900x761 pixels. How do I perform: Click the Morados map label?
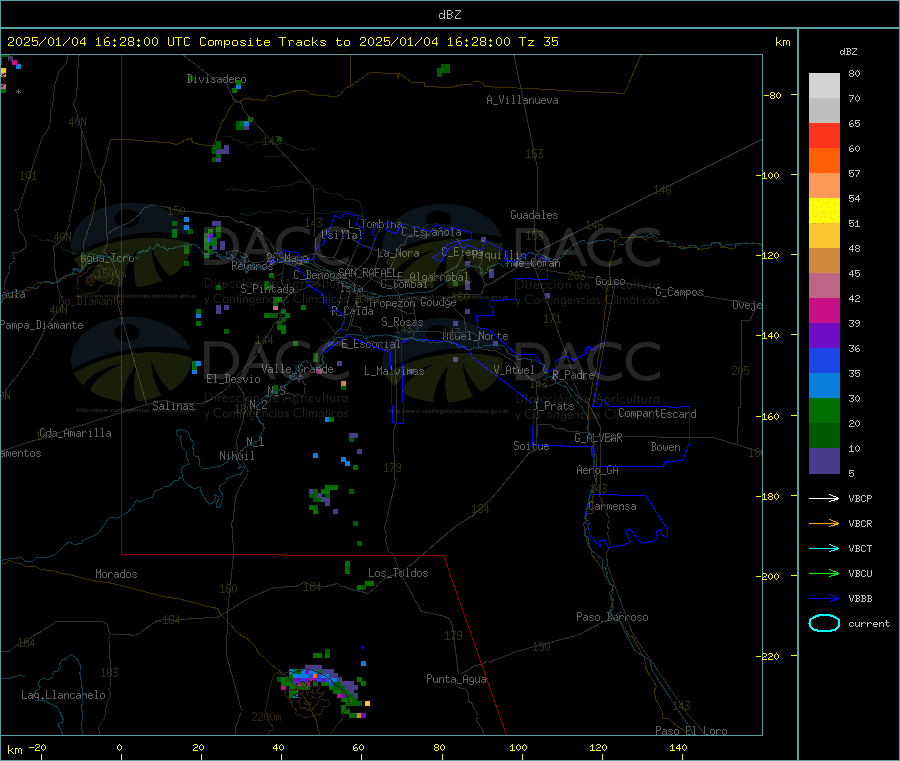[x=116, y=574]
